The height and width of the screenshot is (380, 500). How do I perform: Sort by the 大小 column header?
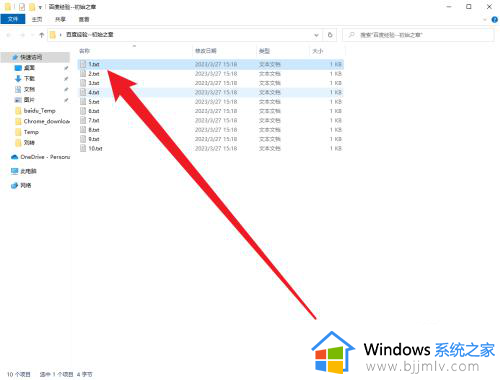tap(318, 51)
